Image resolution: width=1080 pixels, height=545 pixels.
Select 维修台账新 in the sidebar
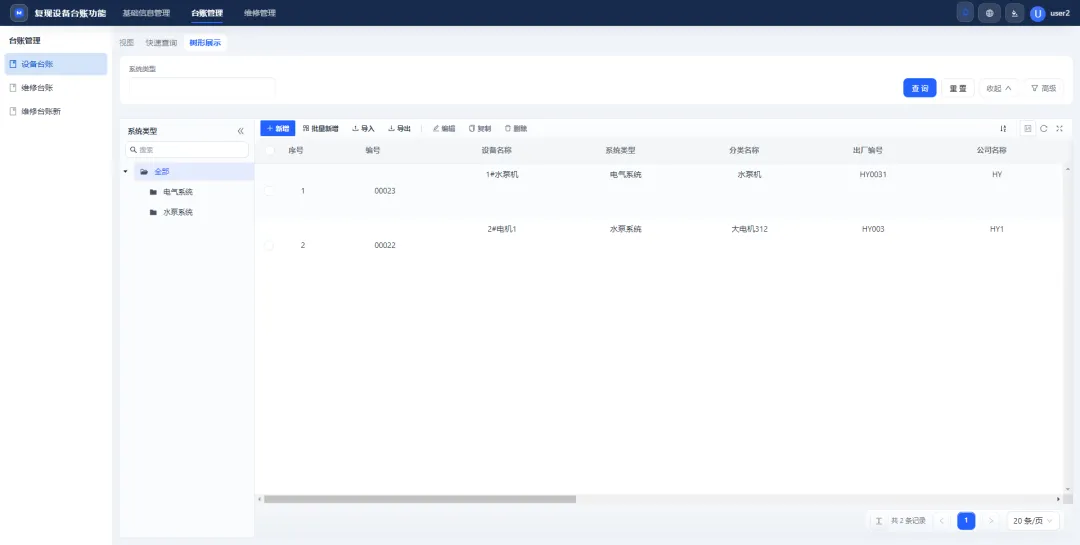click(56, 111)
